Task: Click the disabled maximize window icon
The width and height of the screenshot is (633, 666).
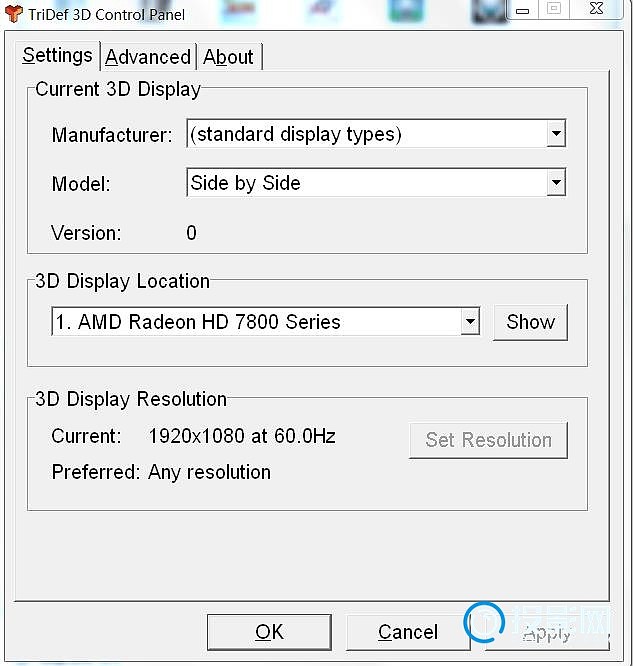Action: (x=554, y=8)
